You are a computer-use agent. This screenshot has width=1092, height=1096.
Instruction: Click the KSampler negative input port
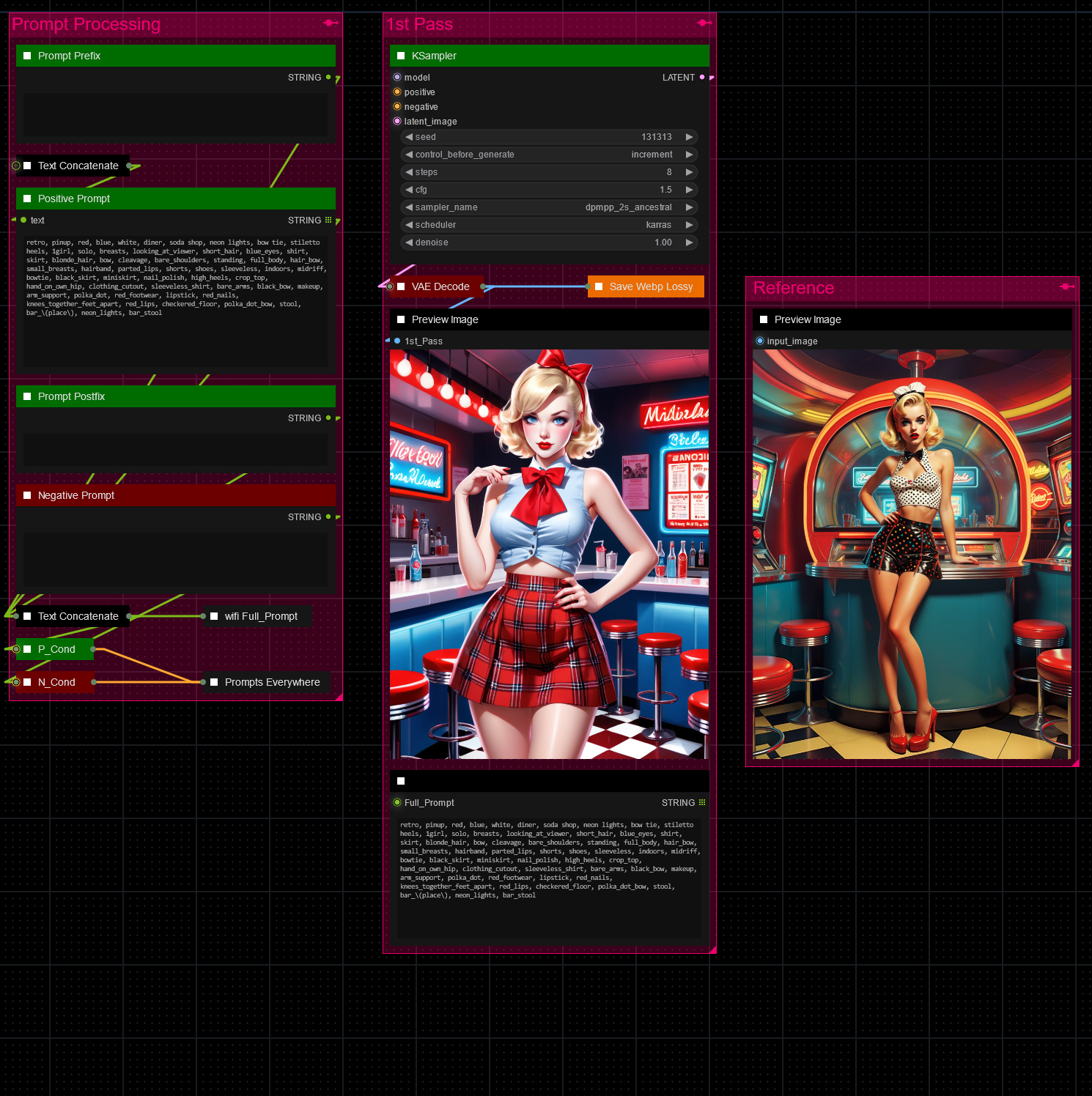[397, 106]
